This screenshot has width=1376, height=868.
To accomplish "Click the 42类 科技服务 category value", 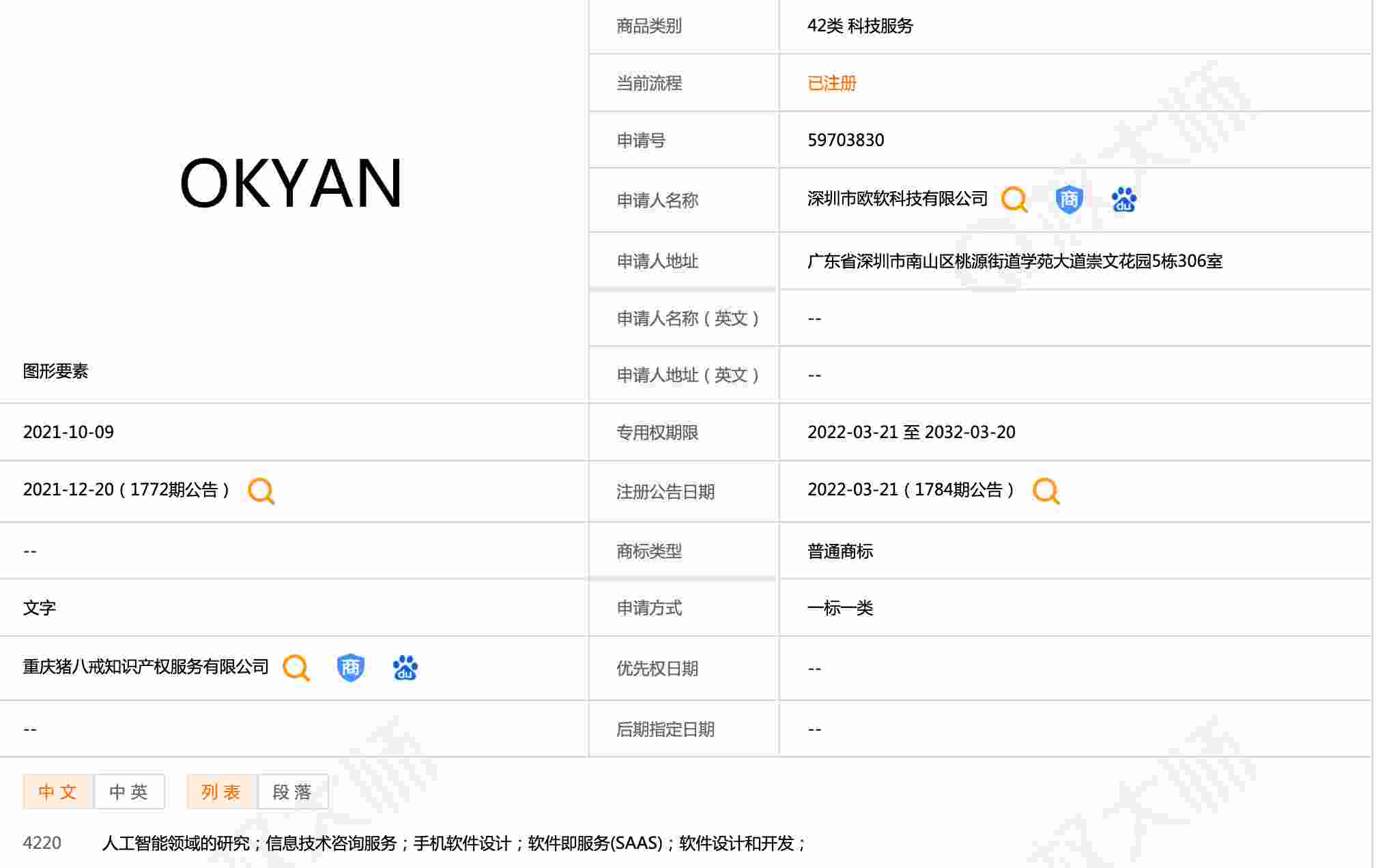I will [860, 26].
